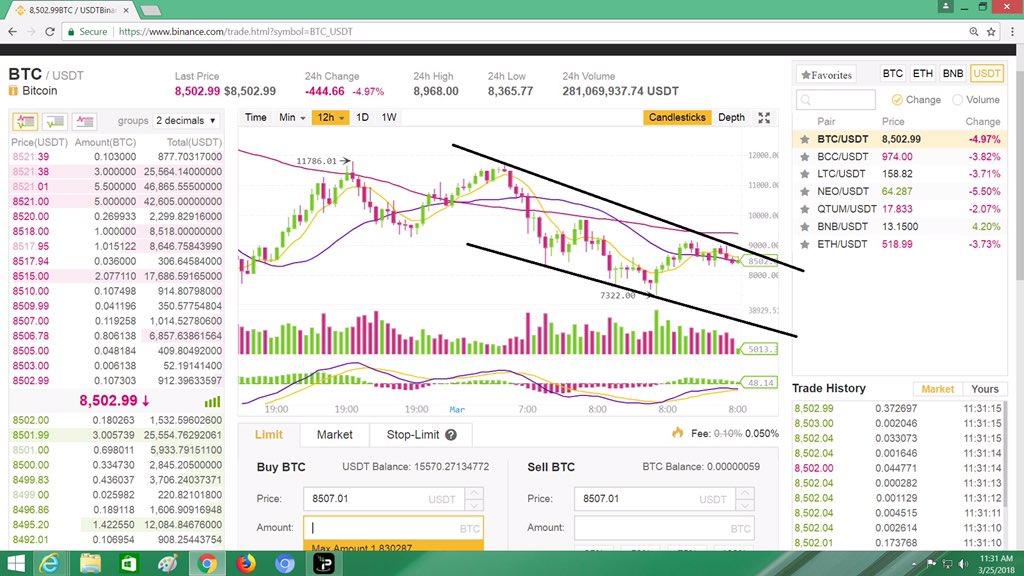Open the 12h interval dropdown
This screenshot has width=1024, height=576.
point(330,118)
